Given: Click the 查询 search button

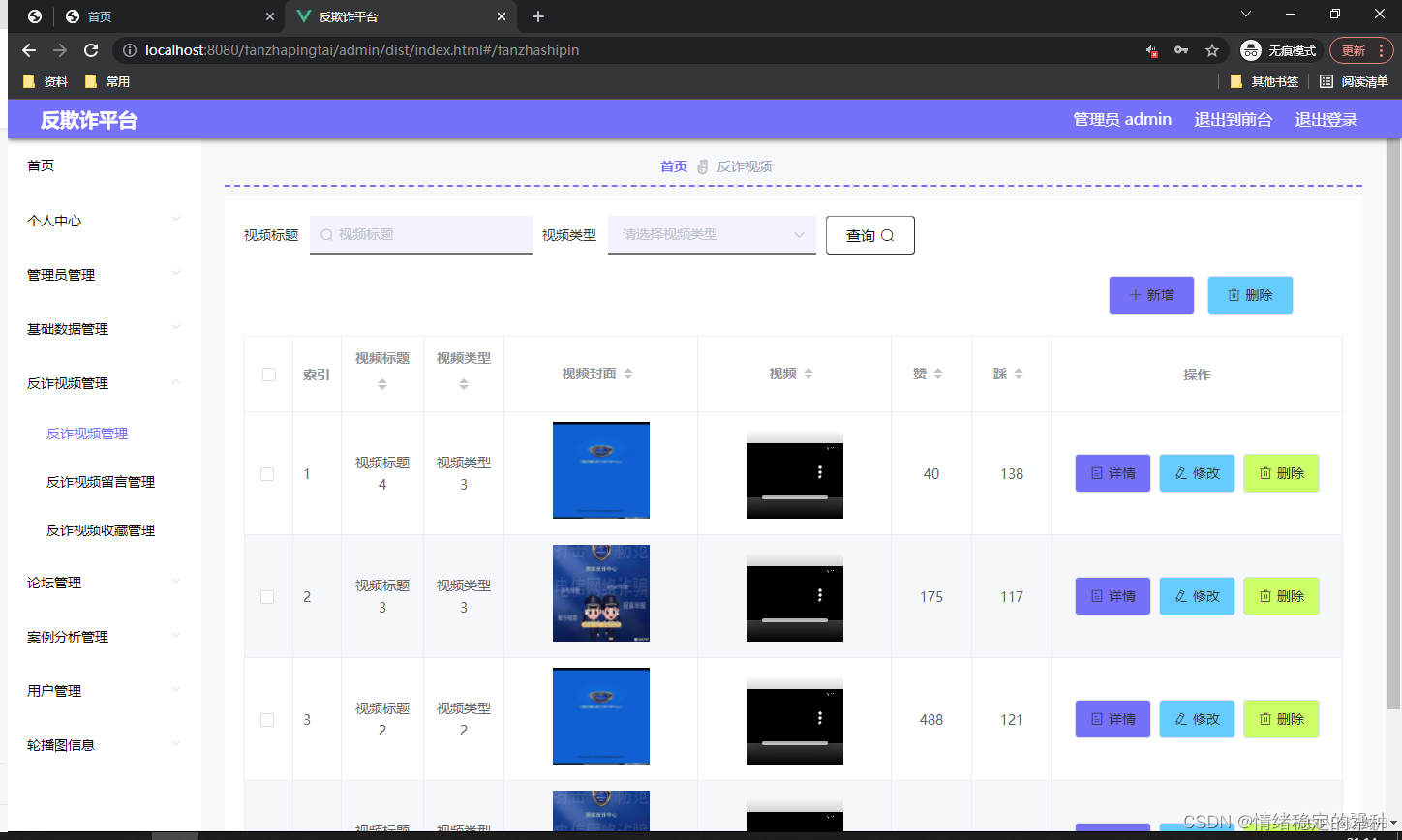Looking at the screenshot, I should pyautogui.click(x=869, y=235).
